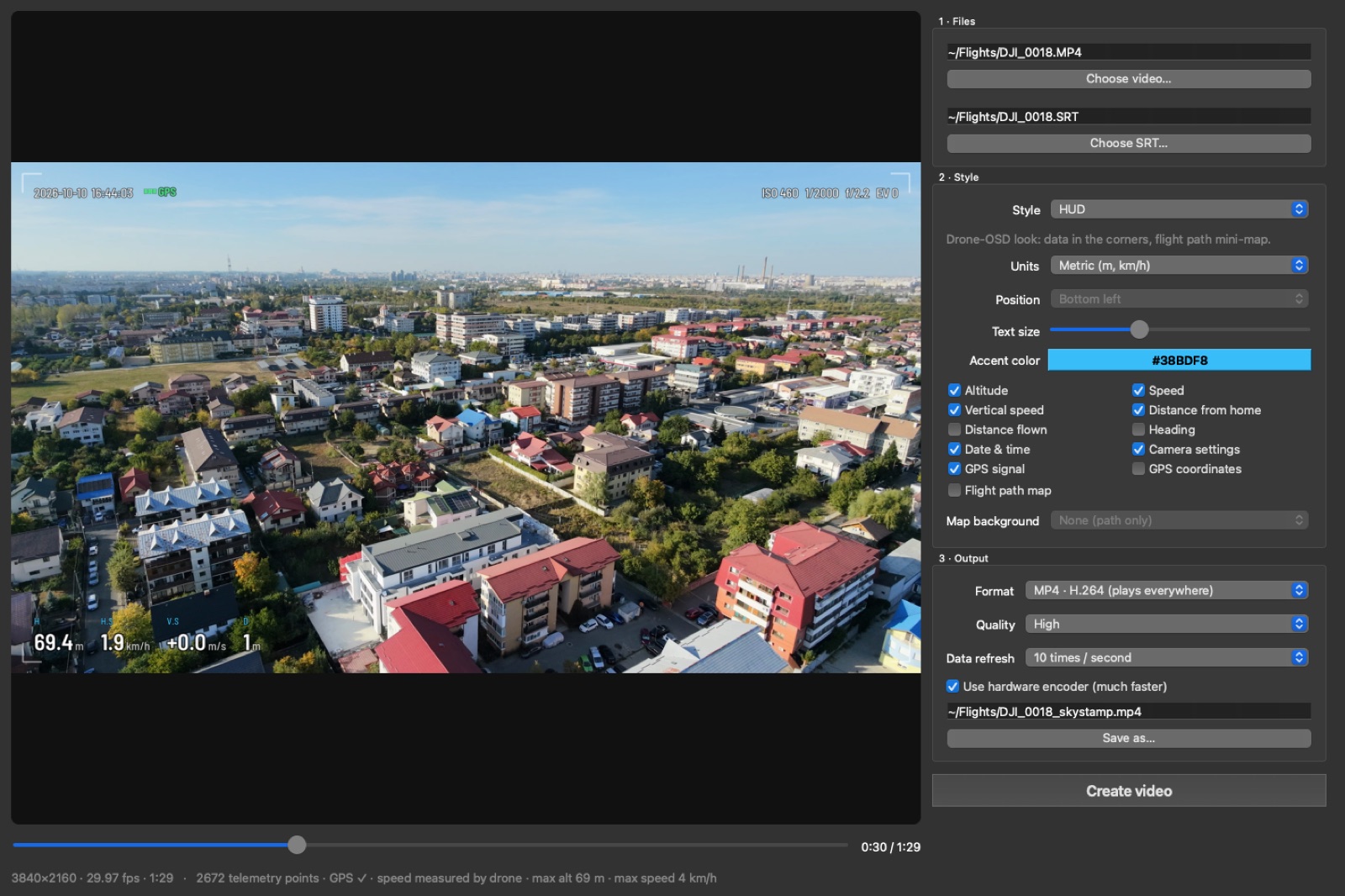Click the video timeline scrubber handle

(297, 845)
